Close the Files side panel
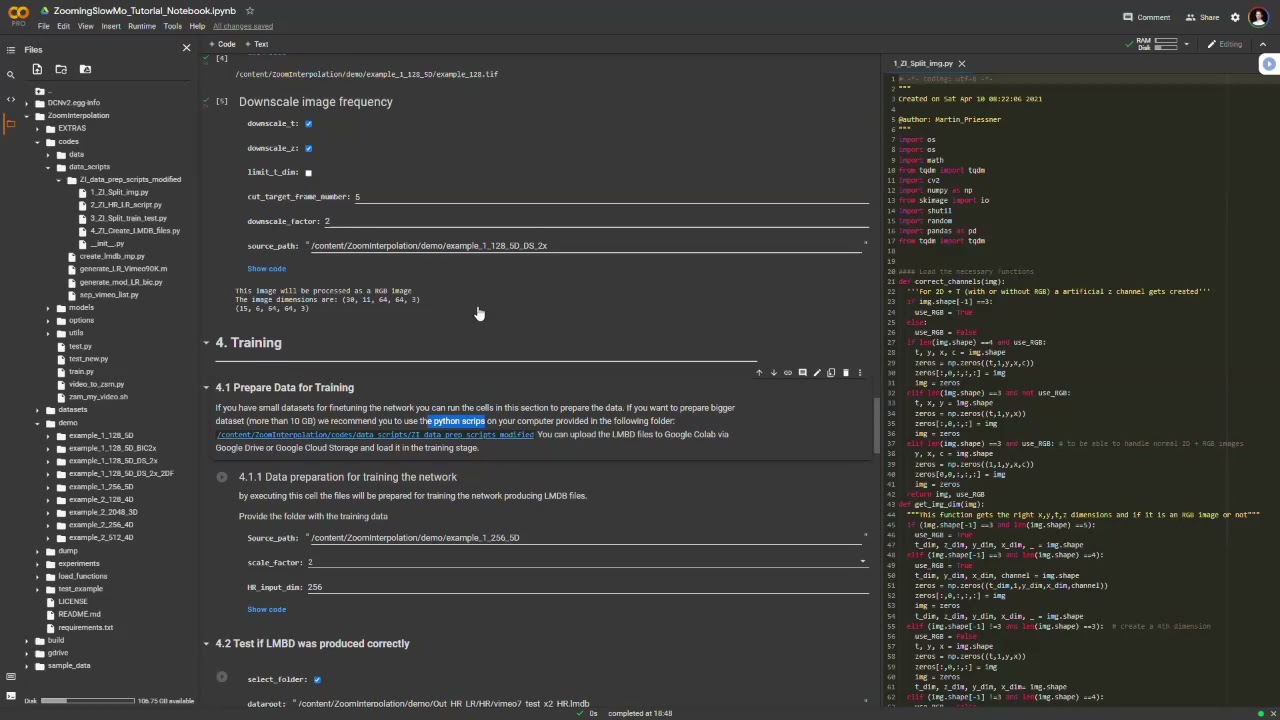 click(186, 48)
